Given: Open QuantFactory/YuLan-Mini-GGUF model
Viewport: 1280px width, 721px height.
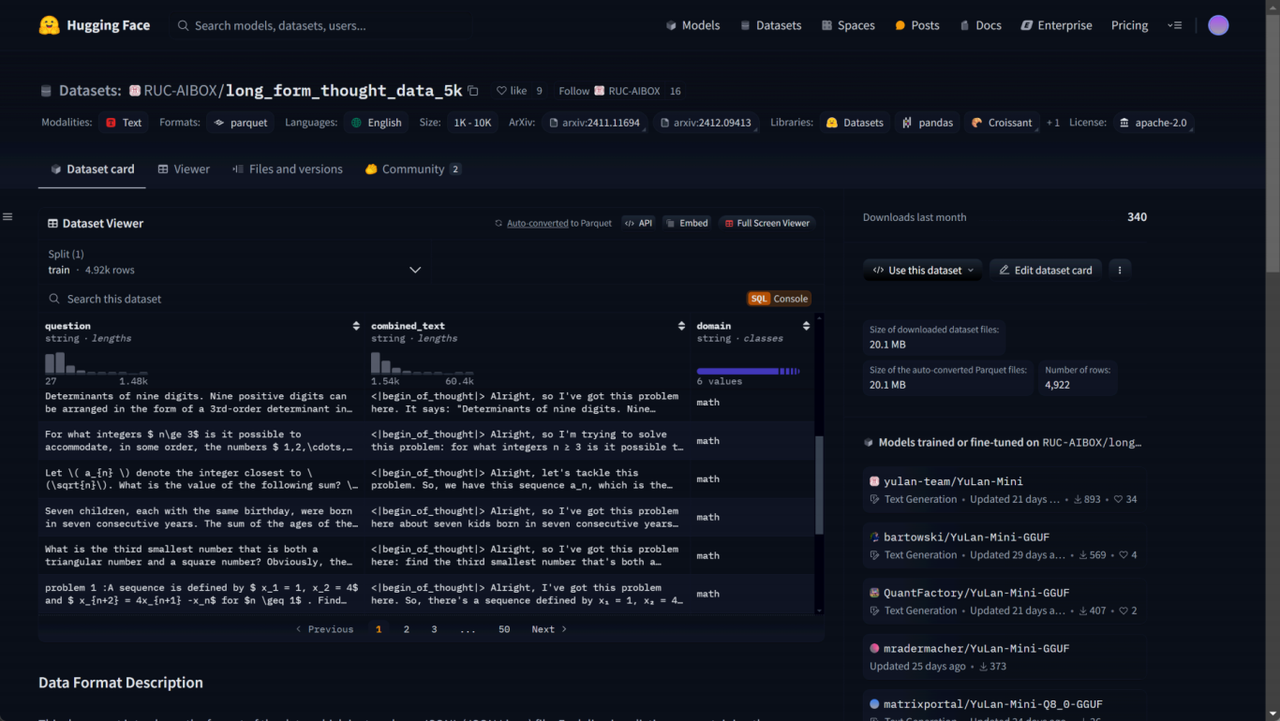Looking at the screenshot, I should coord(1003,601).
